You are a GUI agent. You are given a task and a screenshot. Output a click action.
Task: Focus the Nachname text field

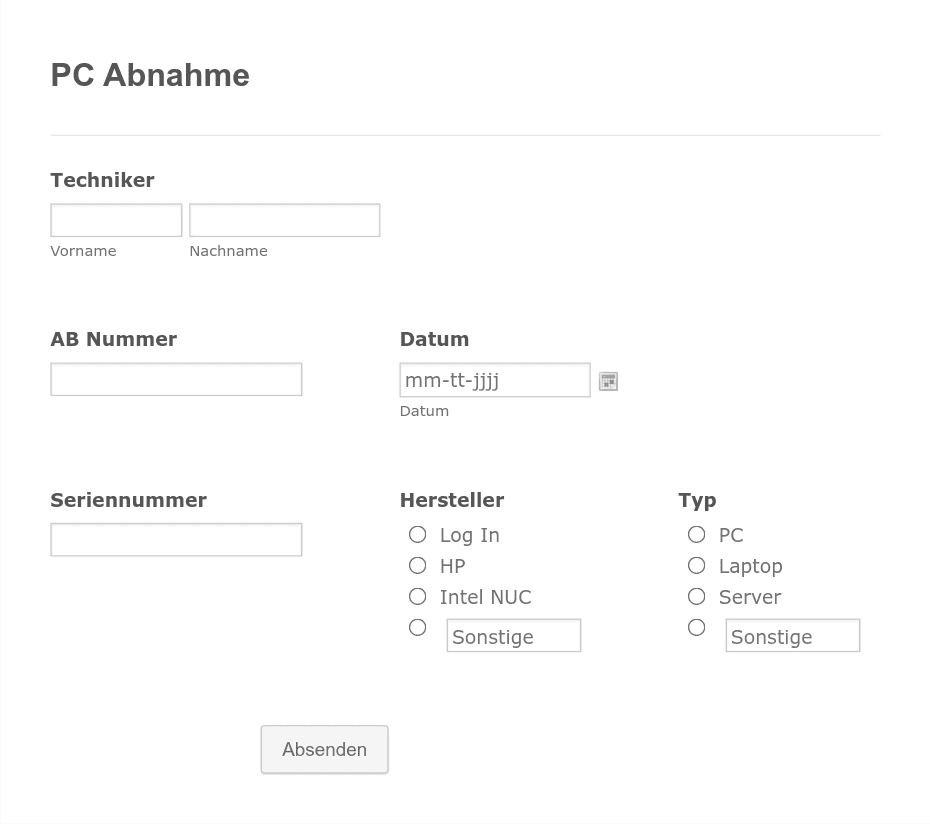[285, 220]
